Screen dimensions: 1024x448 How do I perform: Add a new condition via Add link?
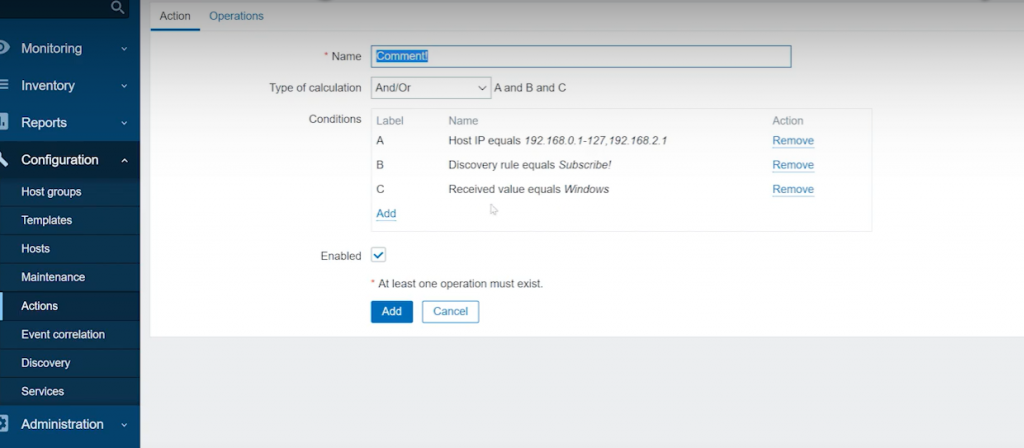[386, 214]
